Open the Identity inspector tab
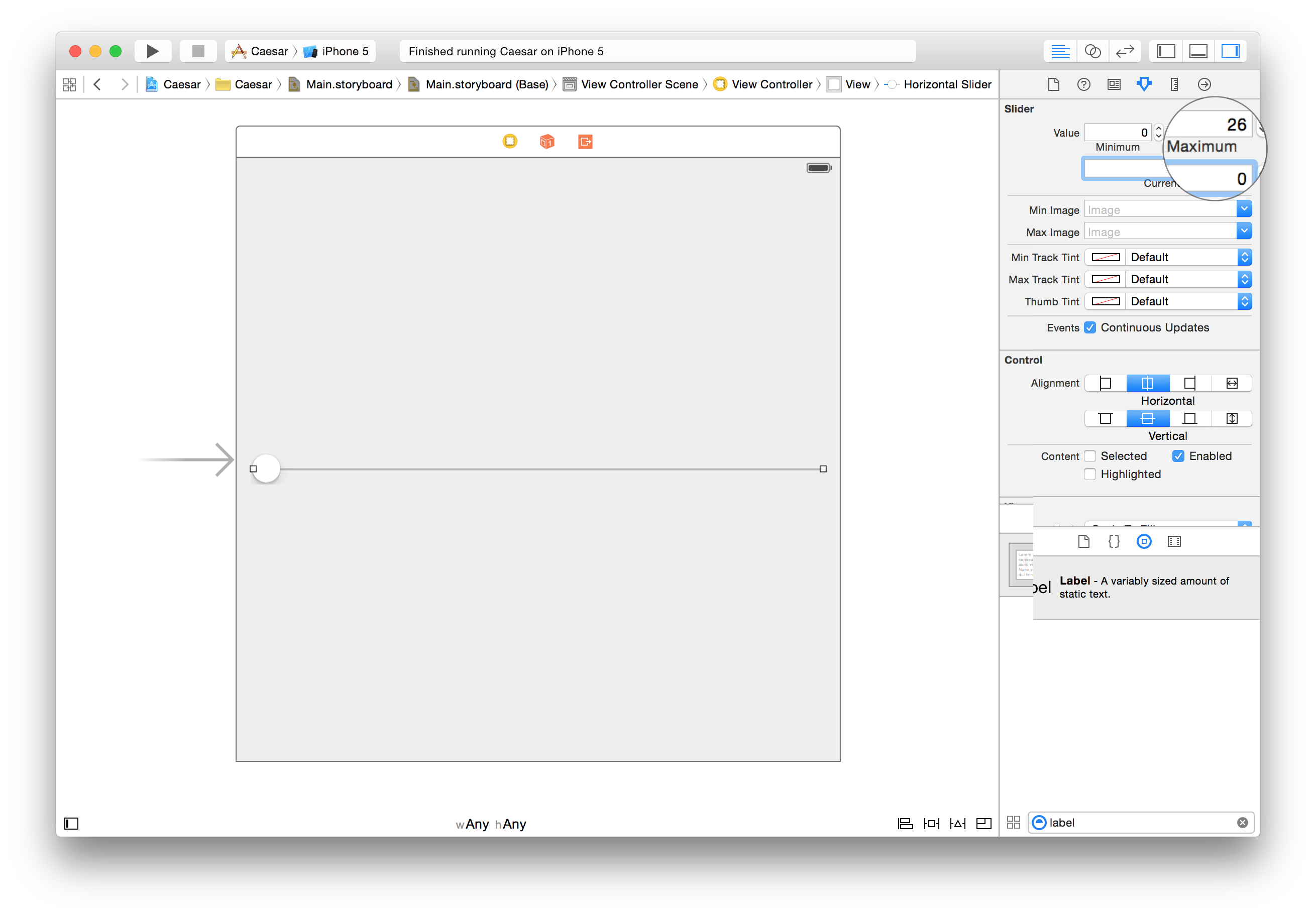Viewport: 1316px width, 917px height. [x=1114, y=85]
